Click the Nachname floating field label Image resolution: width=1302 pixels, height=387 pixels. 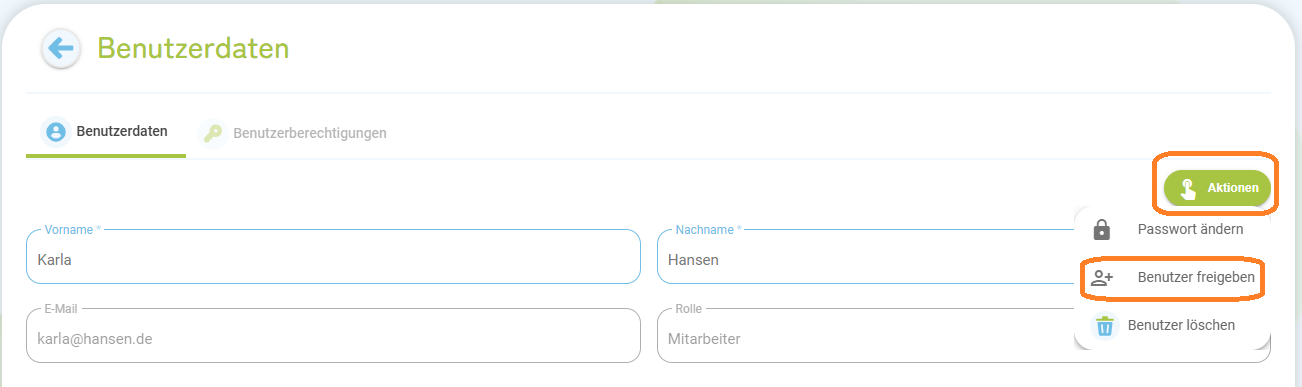coord(709,230)
